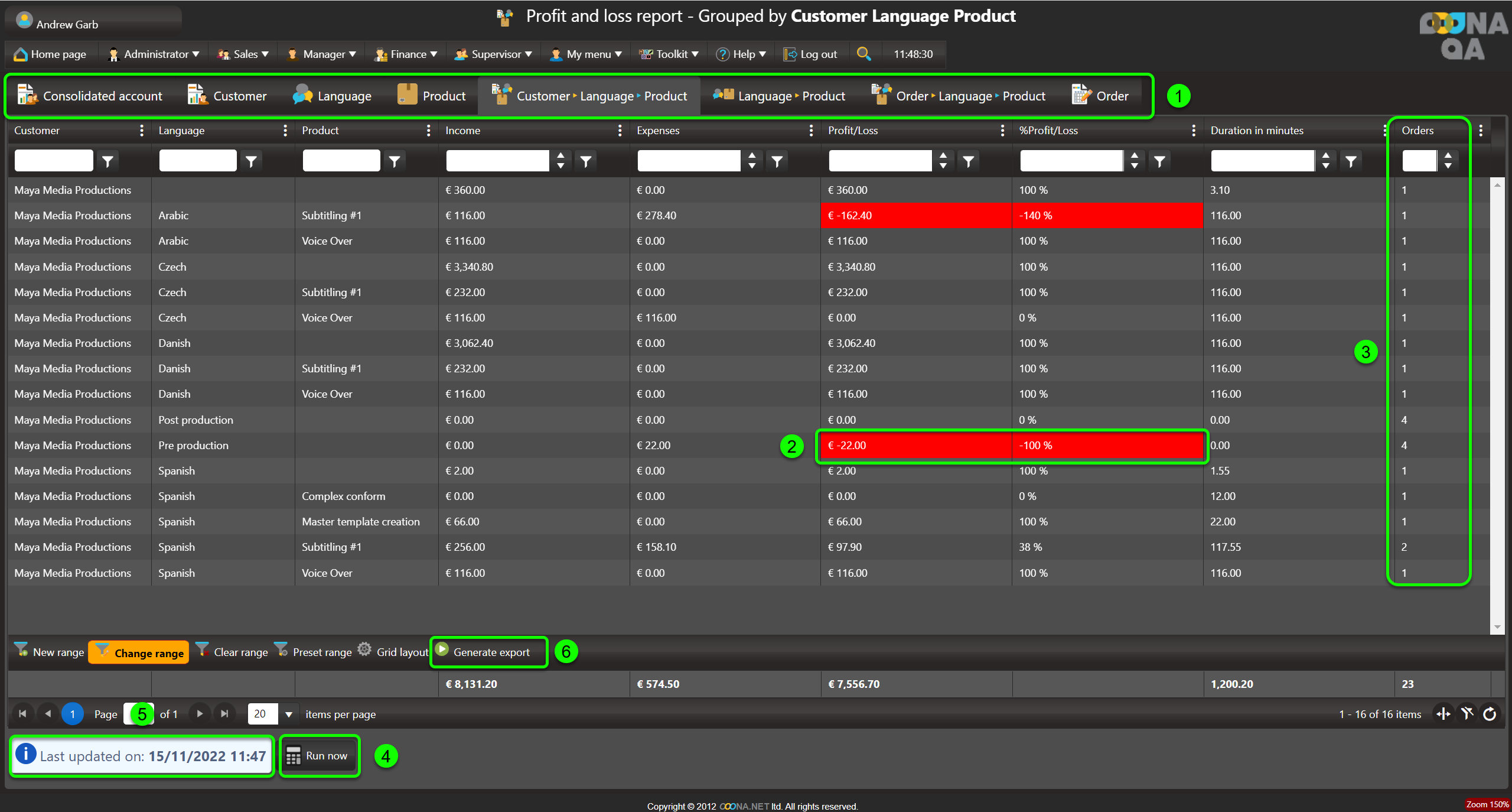Click the refresh icon at grid bottom right
Screen dimensions: 1512x812
pos(1490,714)
